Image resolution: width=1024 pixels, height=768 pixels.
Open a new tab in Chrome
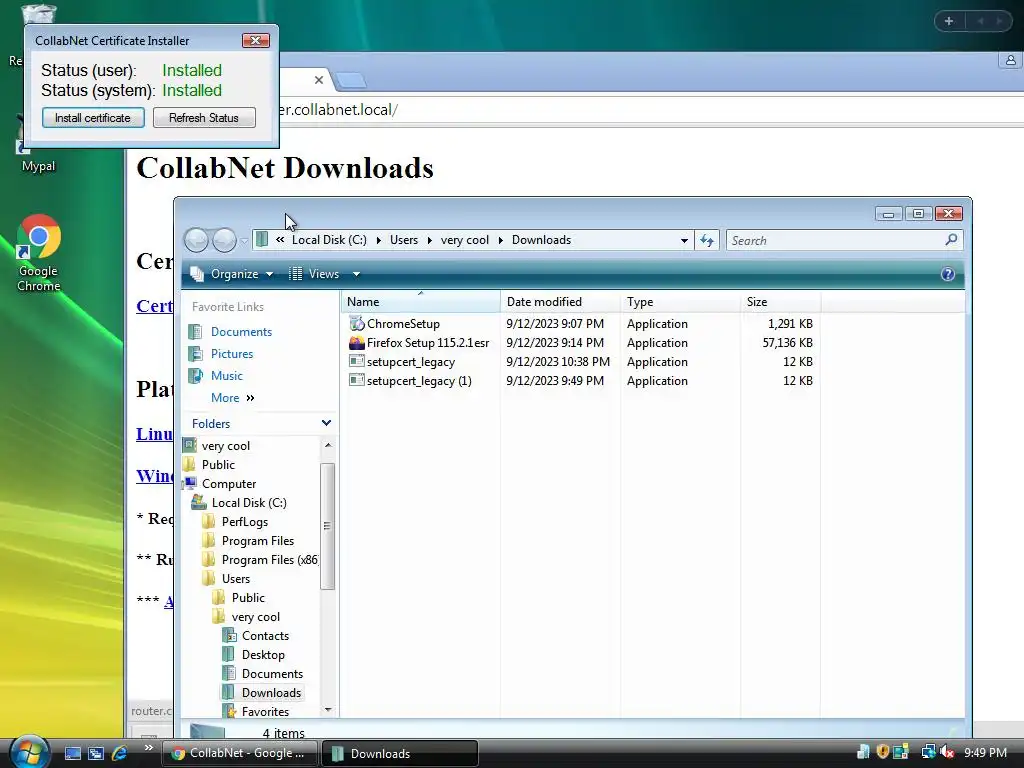(351, 80)
